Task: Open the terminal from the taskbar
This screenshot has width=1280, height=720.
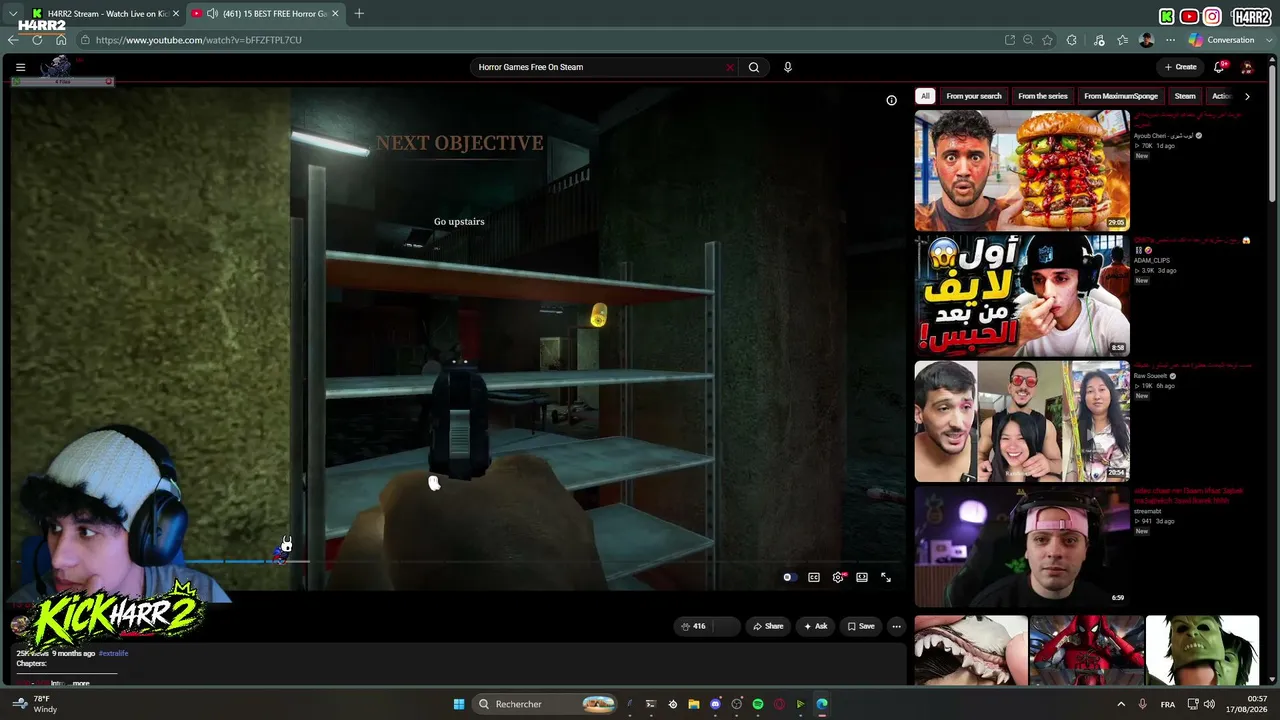Action: pyautogui.click(x=651, y=704)
